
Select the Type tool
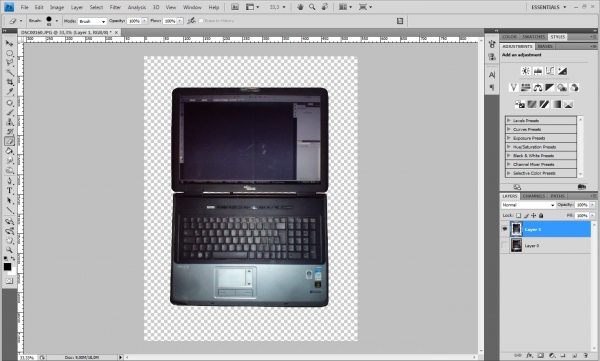[x=9, y=191]
